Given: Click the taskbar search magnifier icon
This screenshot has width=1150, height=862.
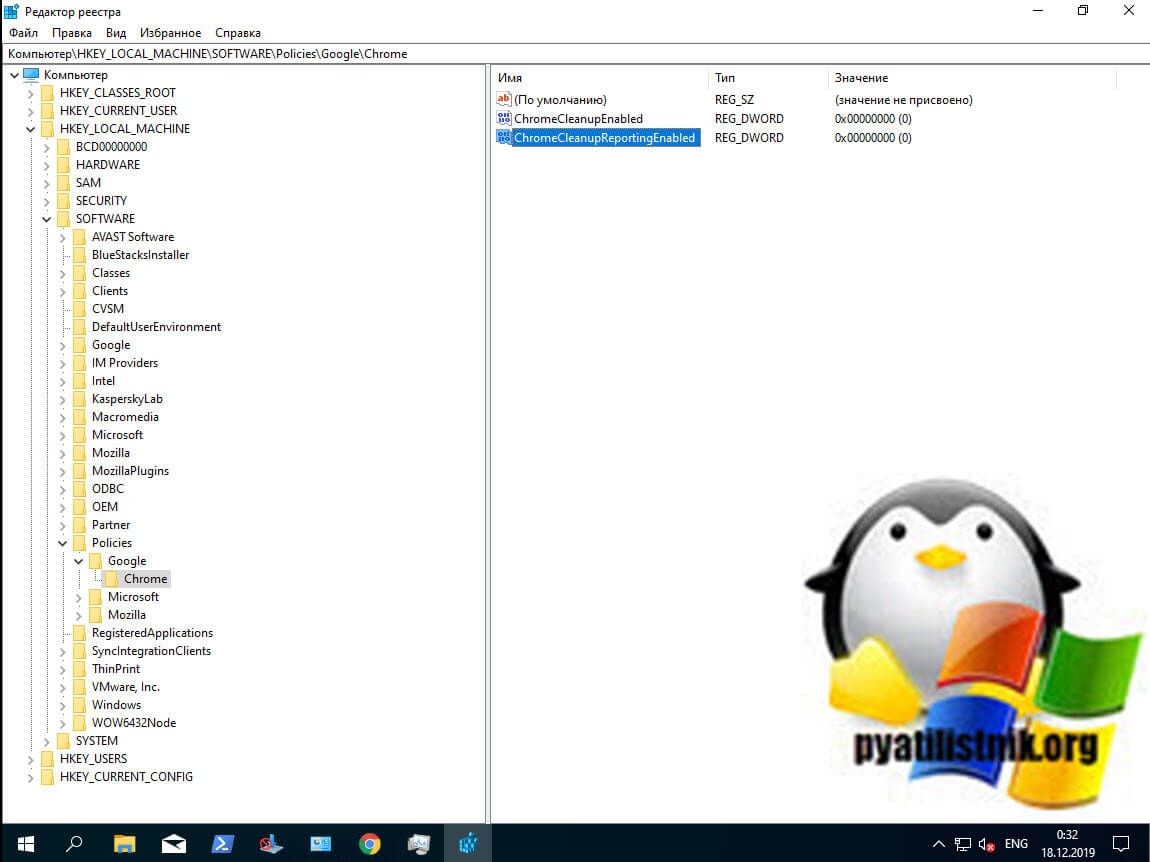Looking at the screenshot, I should pos(74,843).
